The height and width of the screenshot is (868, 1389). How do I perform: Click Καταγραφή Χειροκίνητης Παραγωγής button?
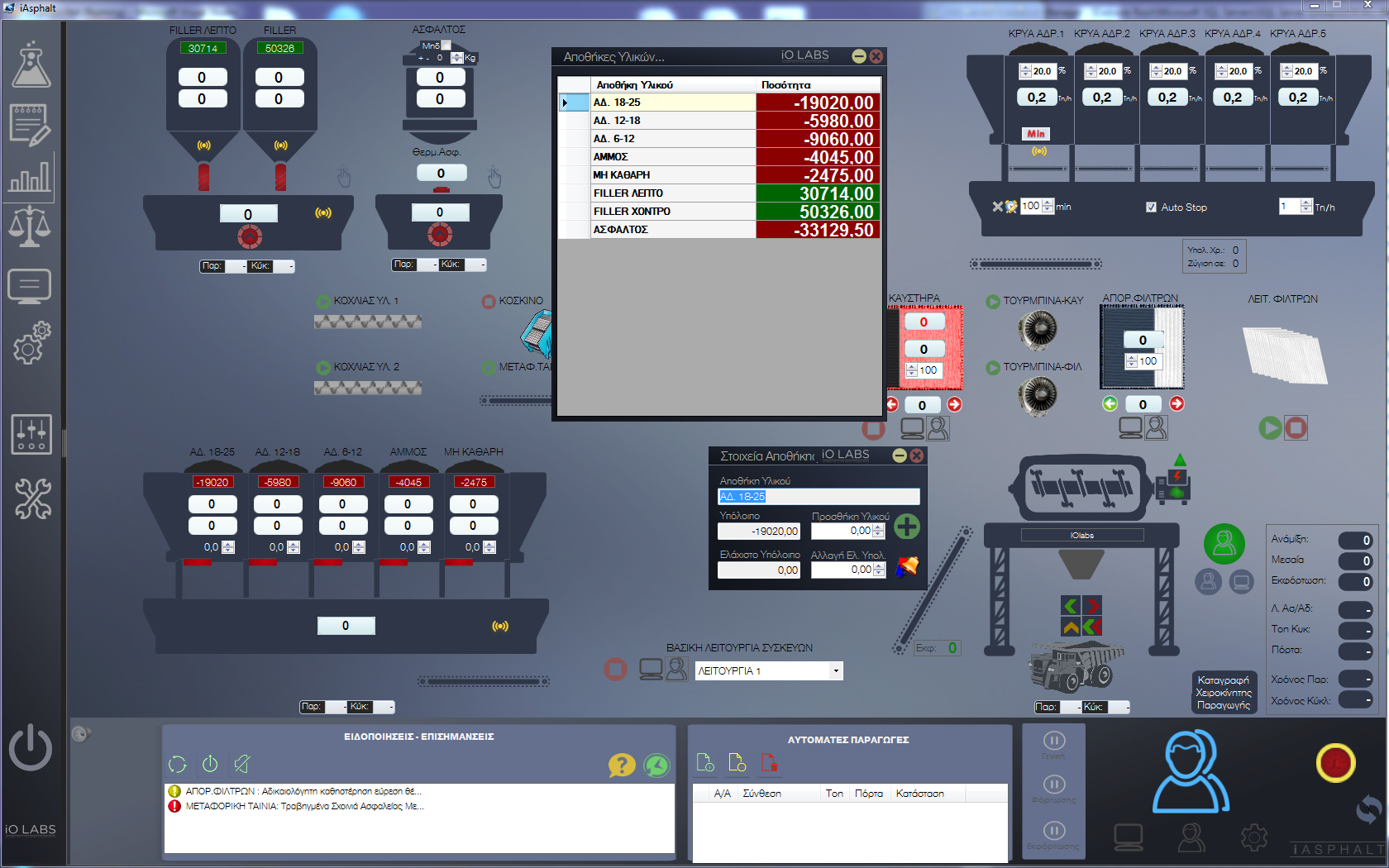tap(1223, 693)
